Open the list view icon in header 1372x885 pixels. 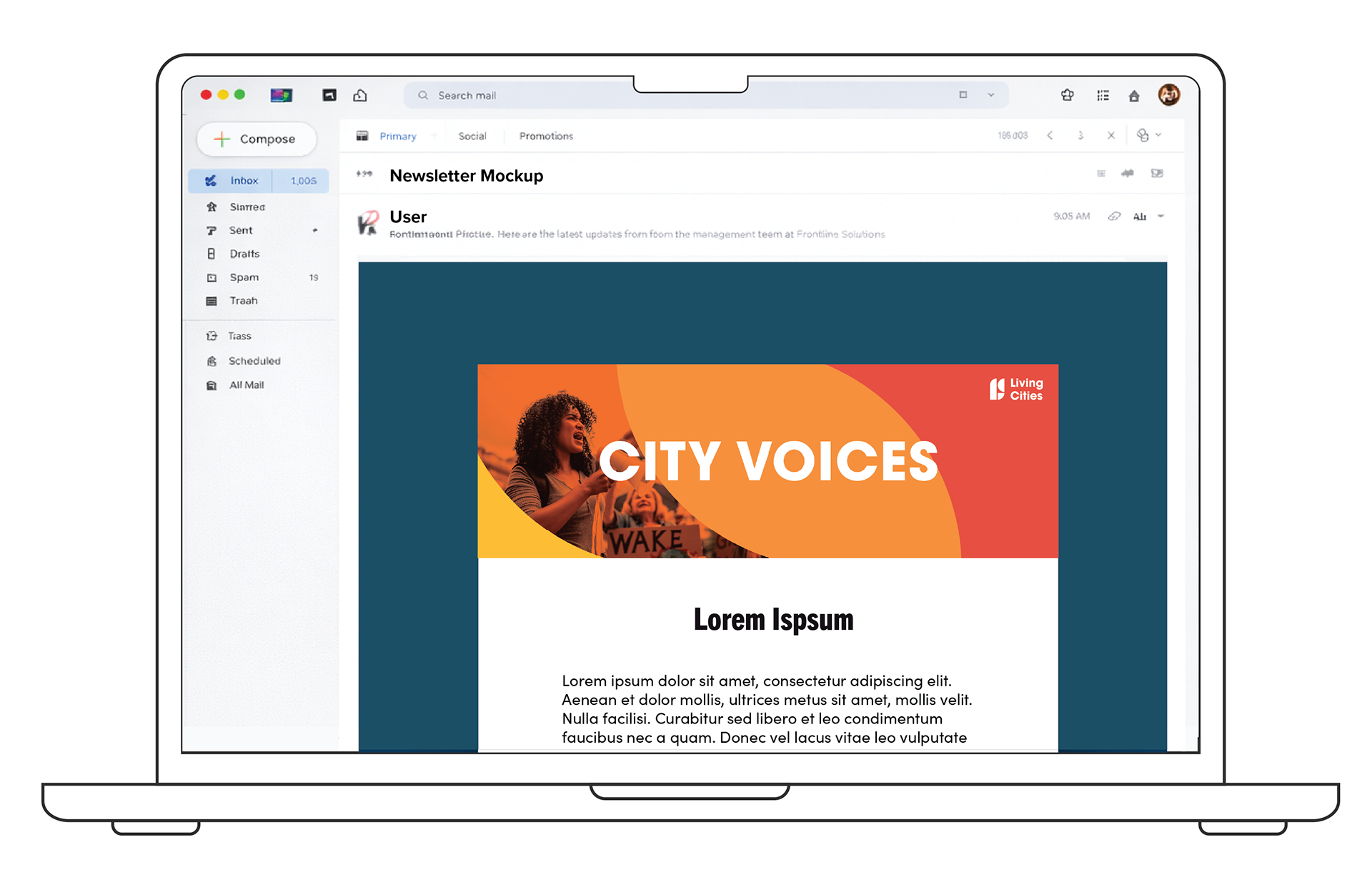[1103, 95]
